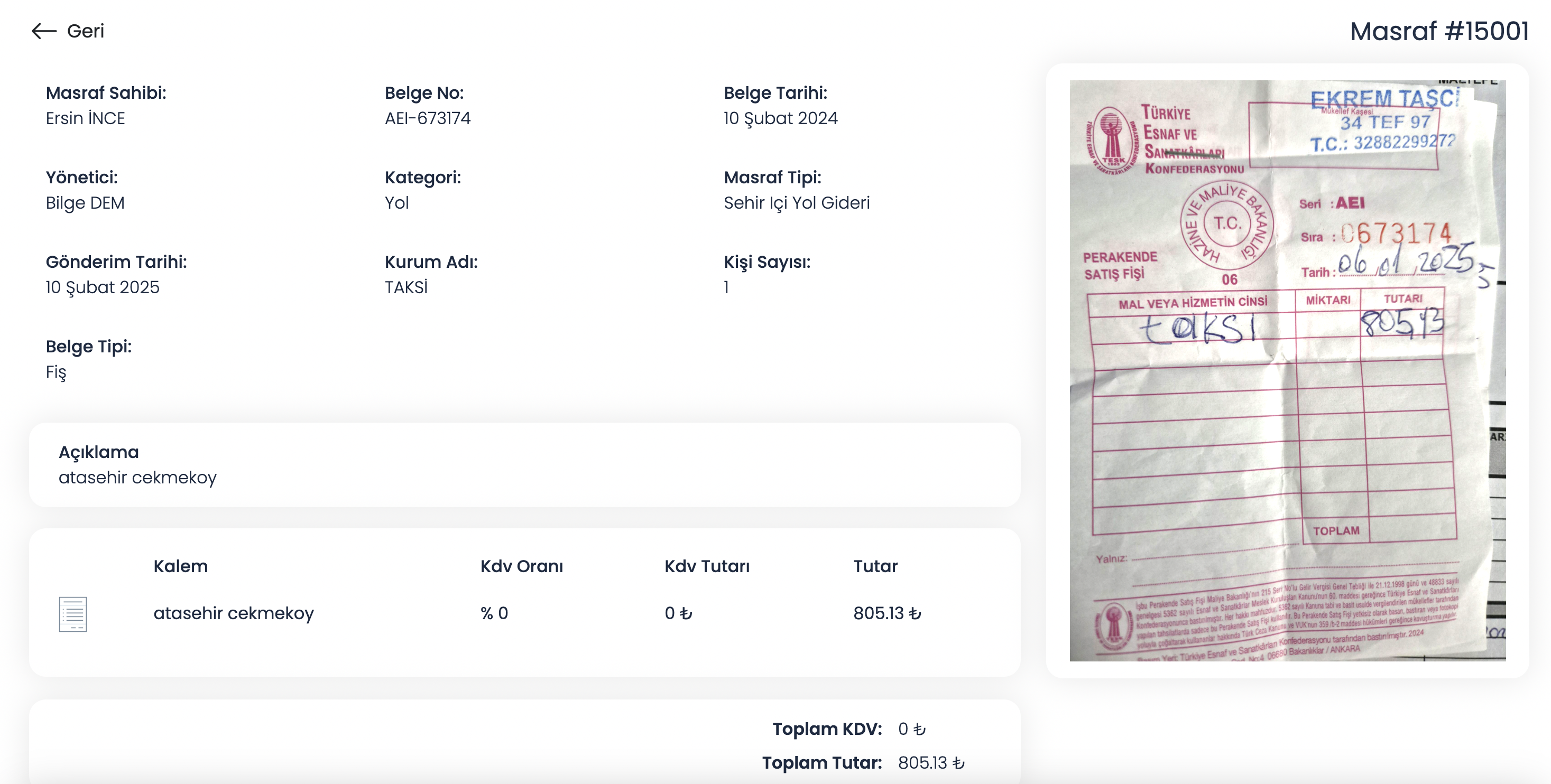Click the Kdv Oranı column header
The width and height of the screenshot is (1551, 784).
click(x=521, y=566)
